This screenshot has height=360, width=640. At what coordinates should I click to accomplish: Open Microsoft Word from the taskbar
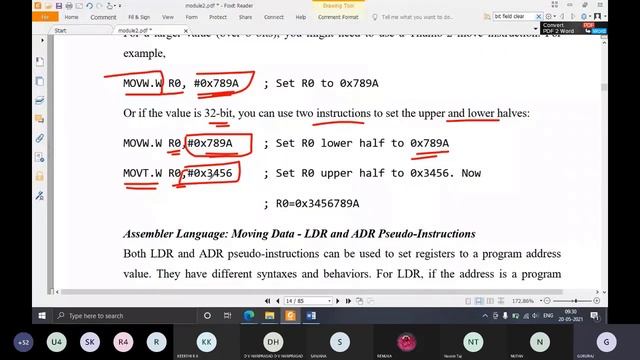coord(311,316)
